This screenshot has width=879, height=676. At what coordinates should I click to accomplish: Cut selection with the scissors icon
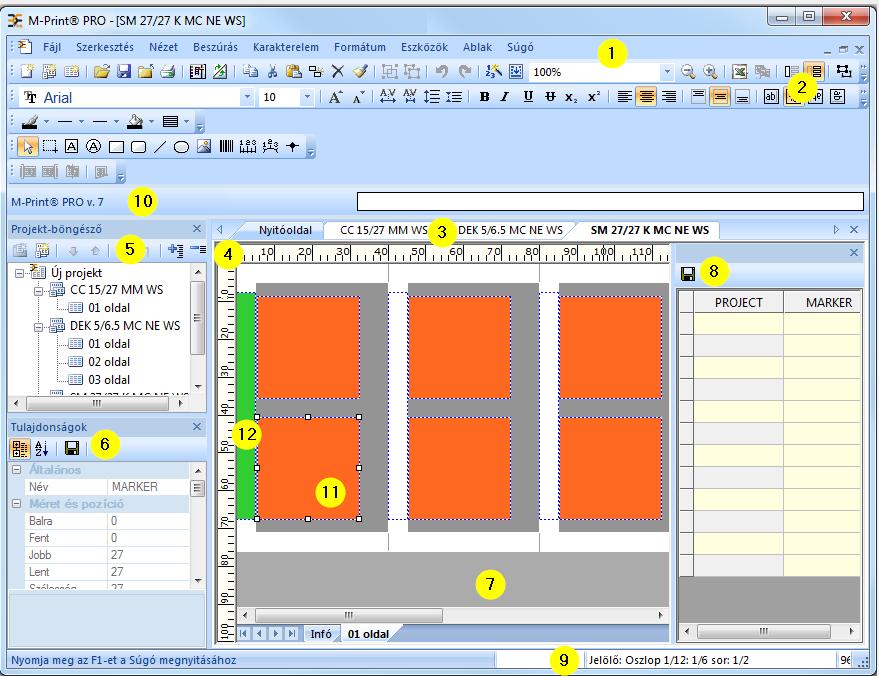(272, 71)
